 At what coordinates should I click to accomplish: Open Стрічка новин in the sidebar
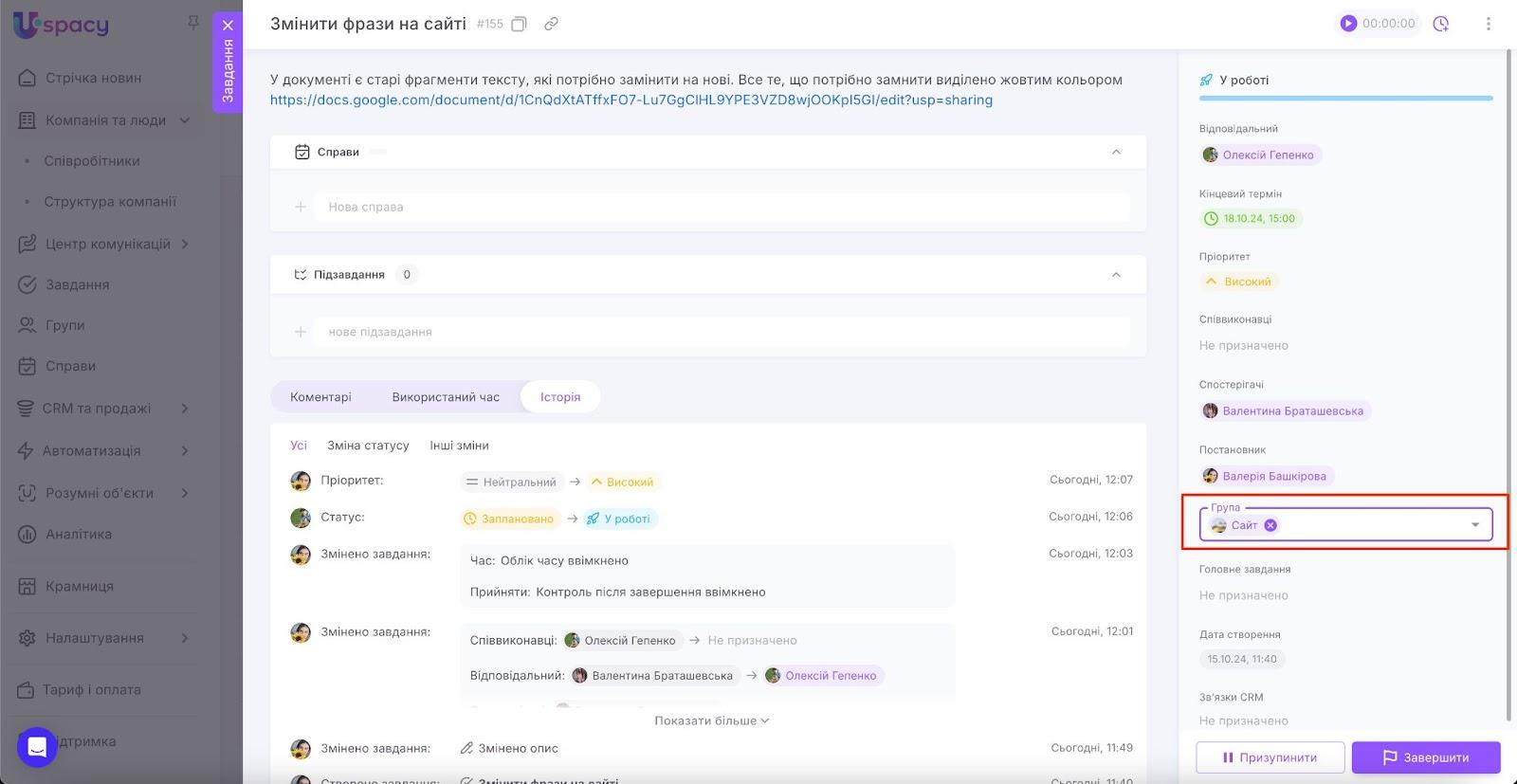tap(94, 78)
